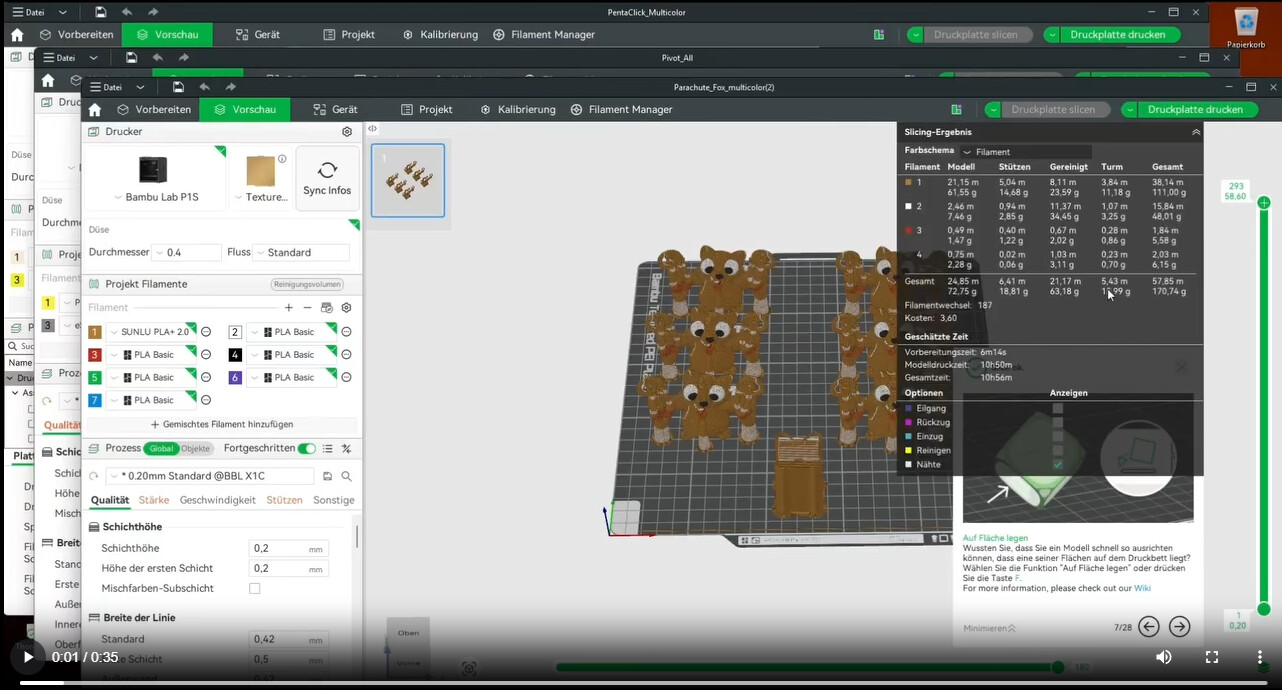Click filament 6 purple color swatch
The image size is (1282, 690).
(x=235, y=378)
